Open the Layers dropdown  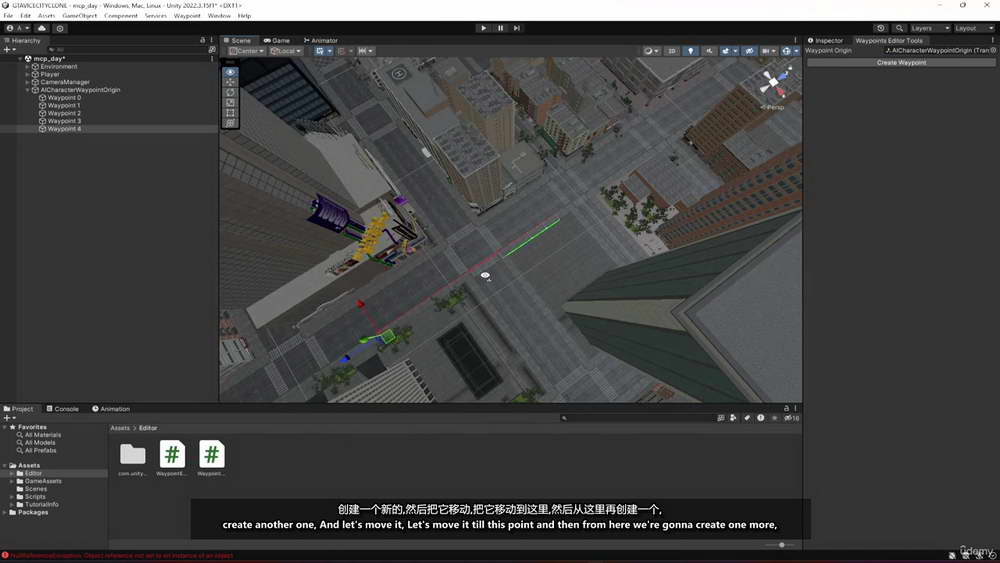pyautogui.click(x=930, y=28)
